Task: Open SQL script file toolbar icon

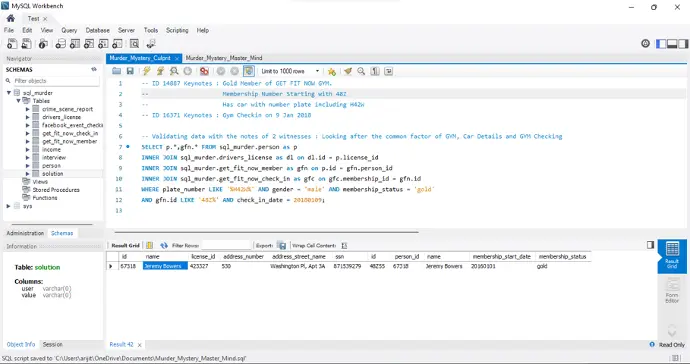Action: coord(26,44)
